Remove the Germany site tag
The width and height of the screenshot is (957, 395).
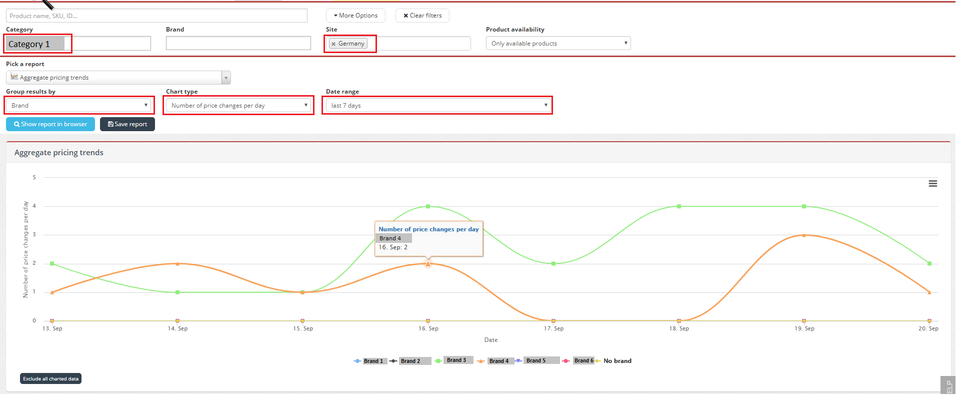pos(333,44)
